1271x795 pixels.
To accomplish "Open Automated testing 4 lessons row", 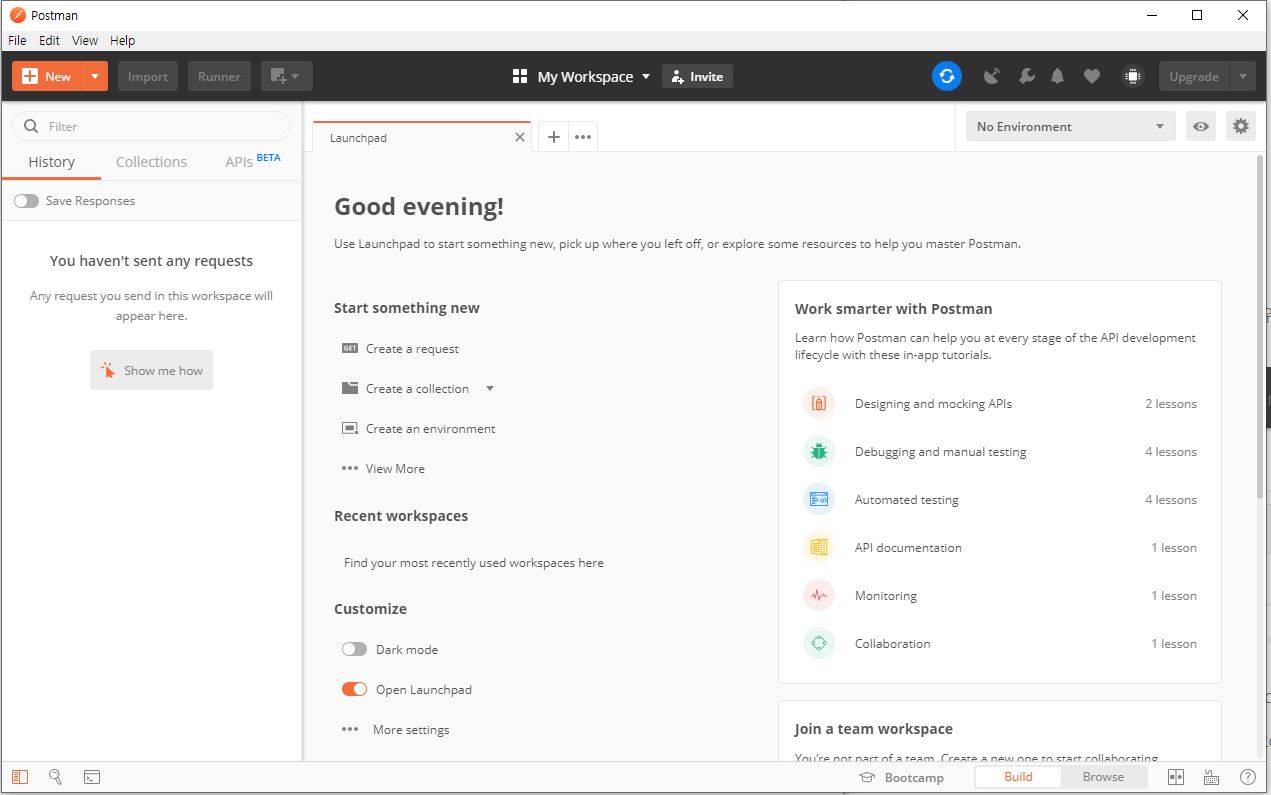I will pyautogui.click(x=1000, y=499).
